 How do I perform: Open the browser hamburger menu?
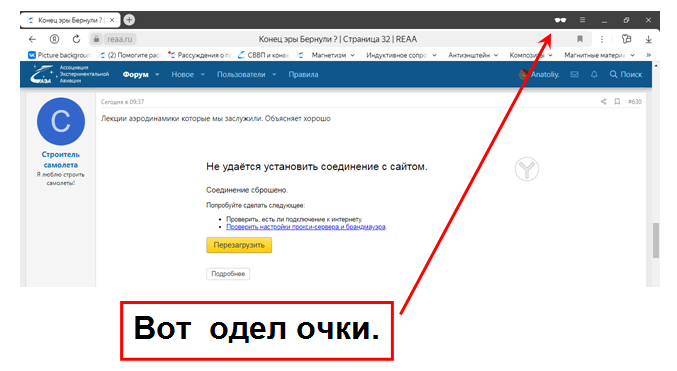pyautogui.click(x=582, y=20)
